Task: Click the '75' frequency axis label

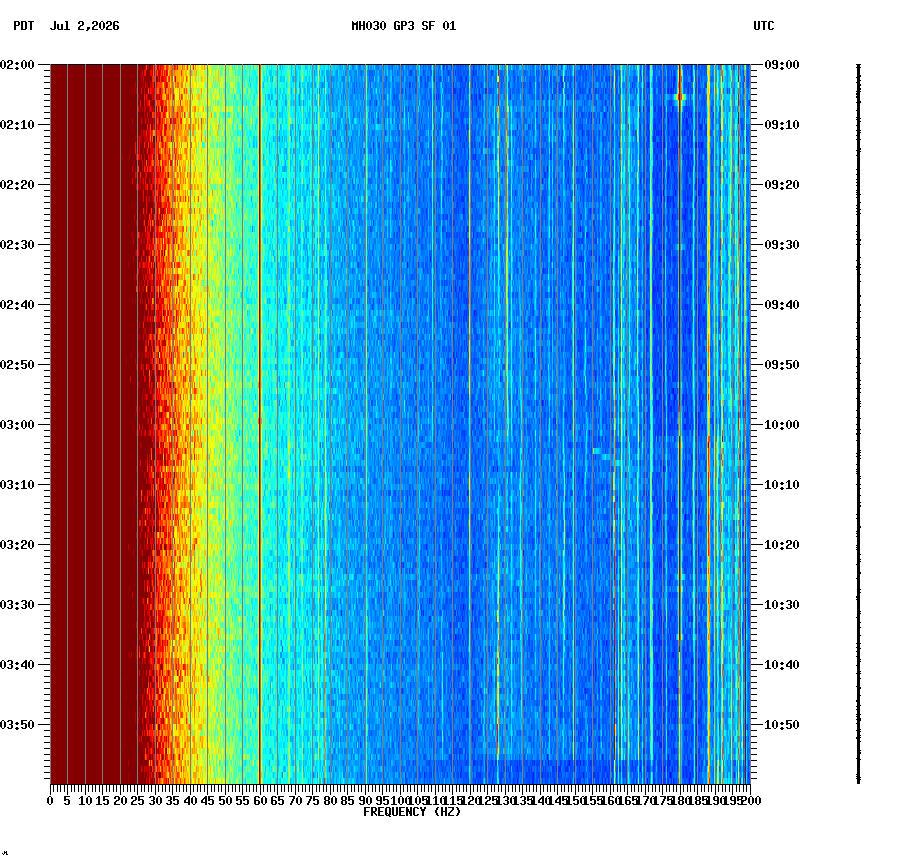Action: [312, 801]
